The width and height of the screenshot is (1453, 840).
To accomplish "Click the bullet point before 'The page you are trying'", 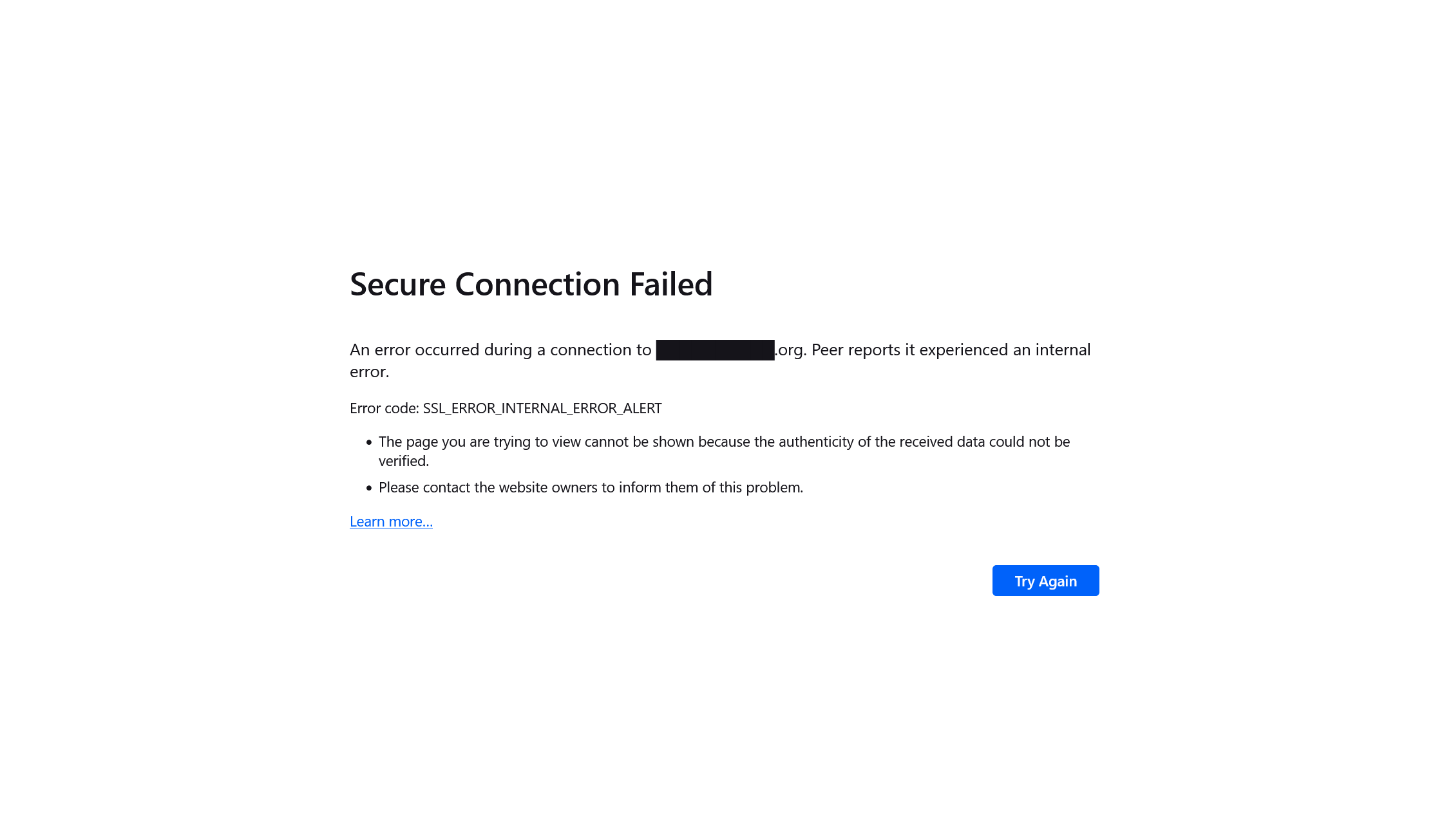I will tap(369, 442).
